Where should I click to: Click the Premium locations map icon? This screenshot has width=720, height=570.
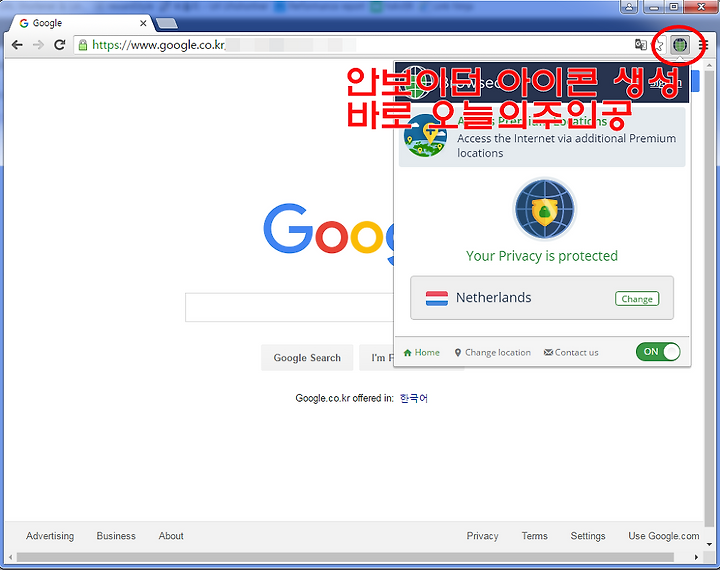point(425,135)
